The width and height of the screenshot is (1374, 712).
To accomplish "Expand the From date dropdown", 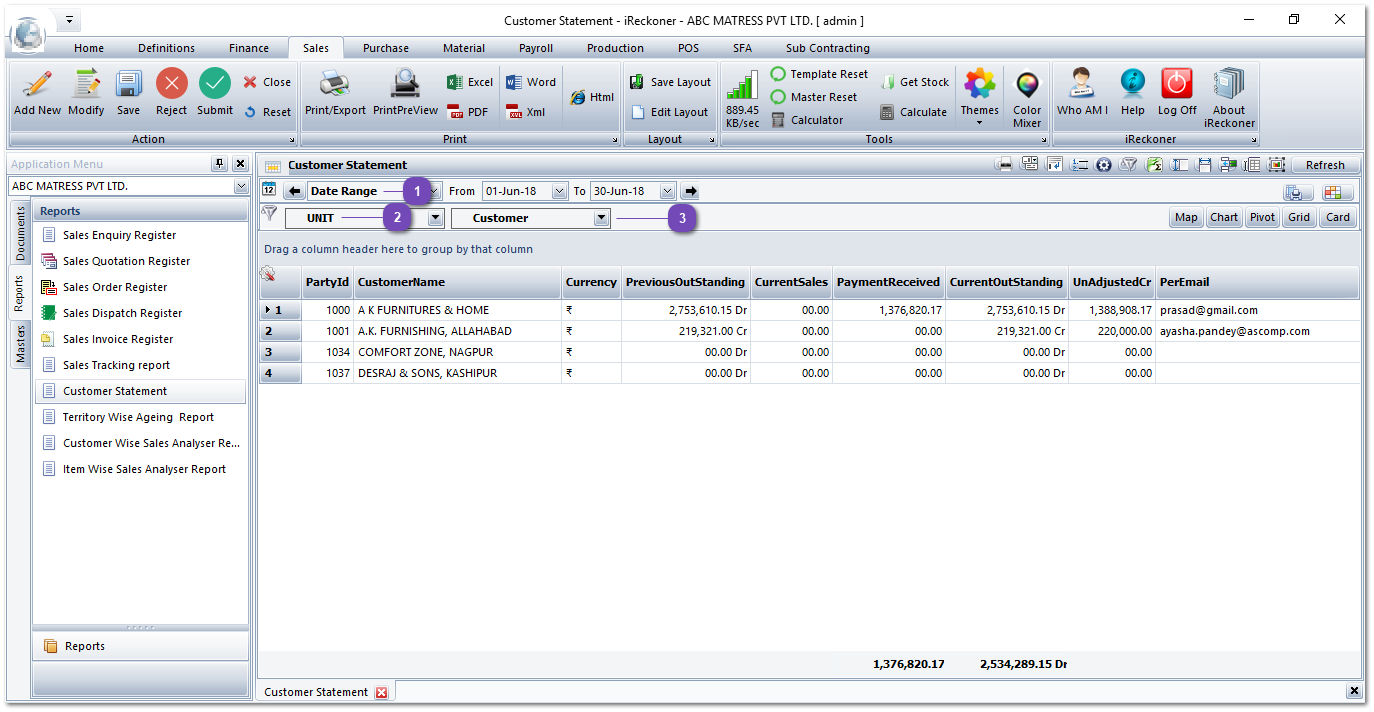I will click(559, 191).
